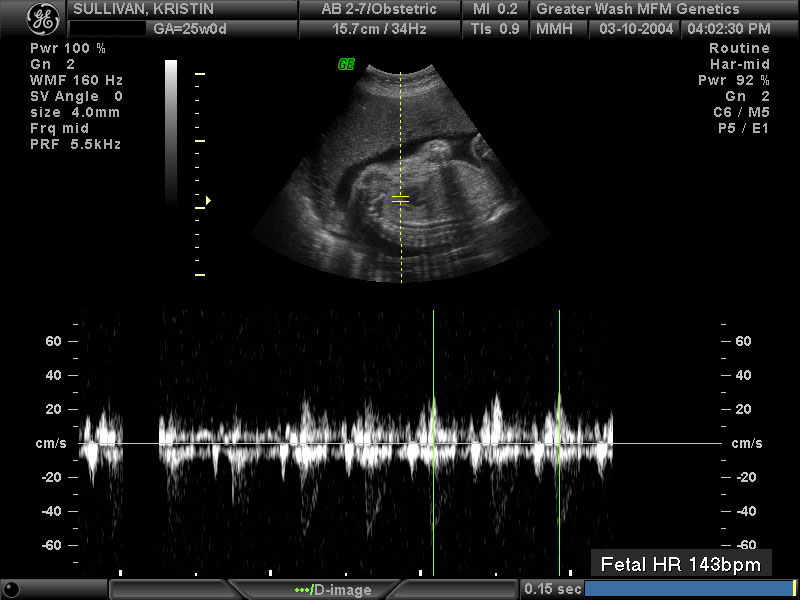
Task: Click the Doppler spectrum baseline
Action: click(x=400, y=443)
